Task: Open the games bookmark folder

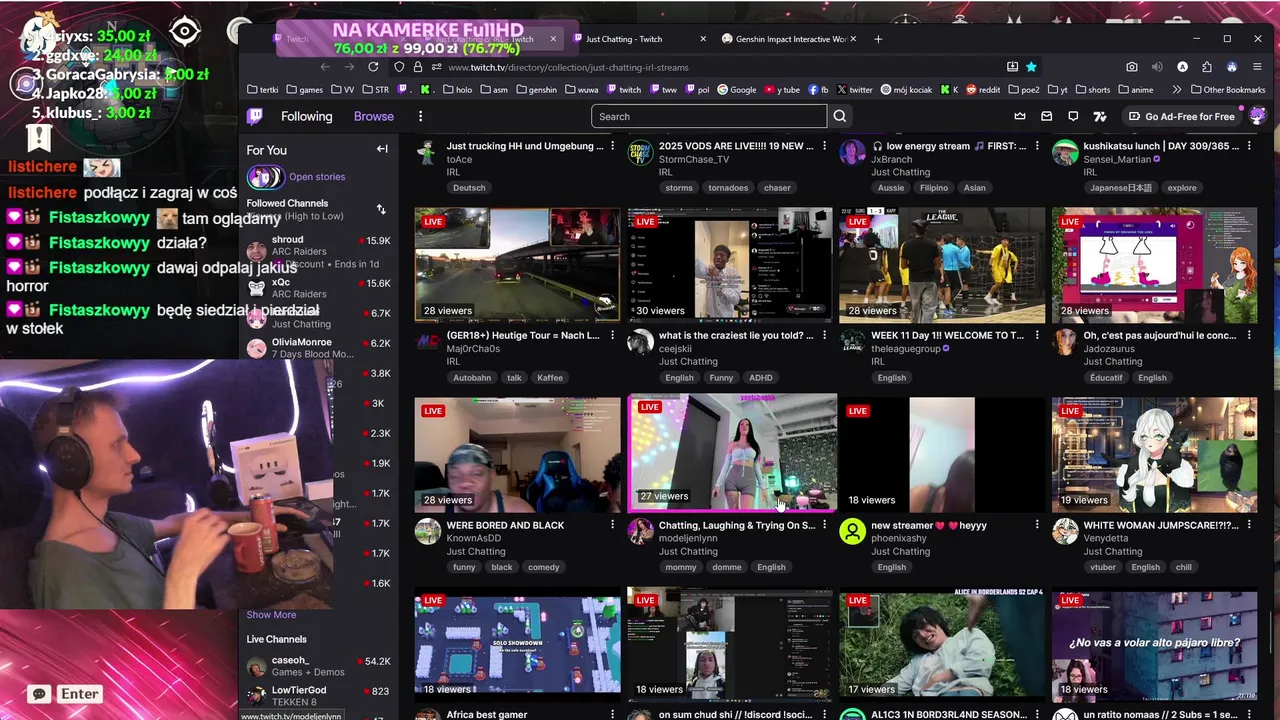Action: [304, 89]
